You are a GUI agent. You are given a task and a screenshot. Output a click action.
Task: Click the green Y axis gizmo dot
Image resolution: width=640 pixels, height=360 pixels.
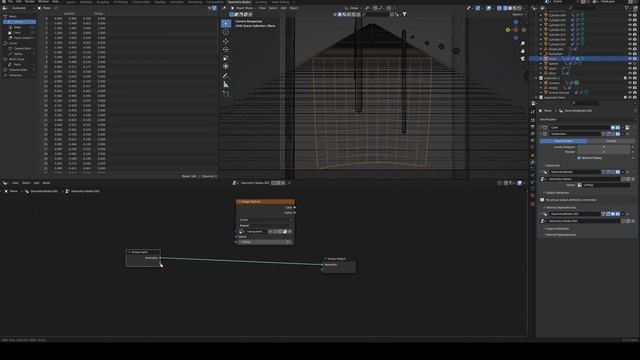pyautogui.click(x=508, y=30)
